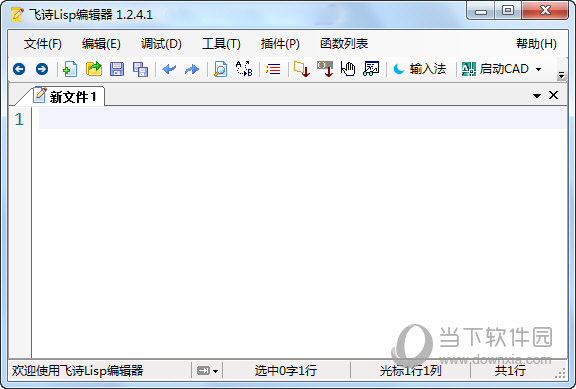Click the A-to-B replace icon
This screenshot has width=576, height=389.
[x=244, y=69]
